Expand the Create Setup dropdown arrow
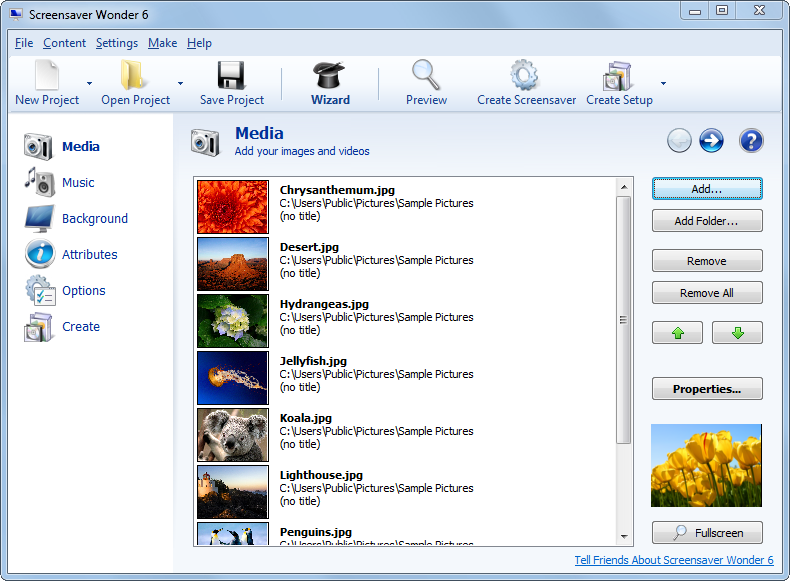 click(663, 83)
